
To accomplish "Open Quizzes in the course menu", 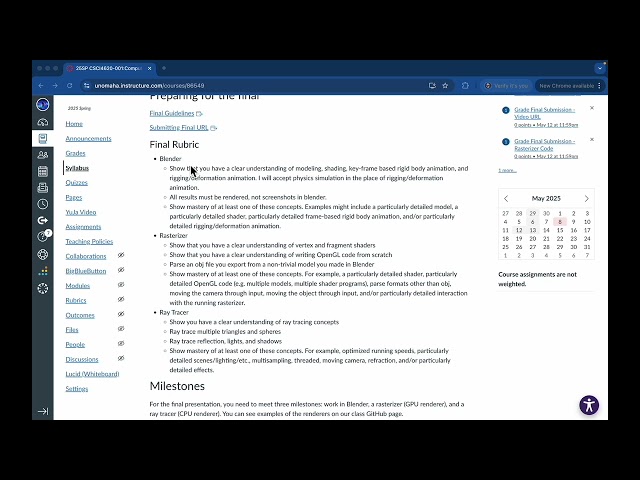I will pos(76,182).
